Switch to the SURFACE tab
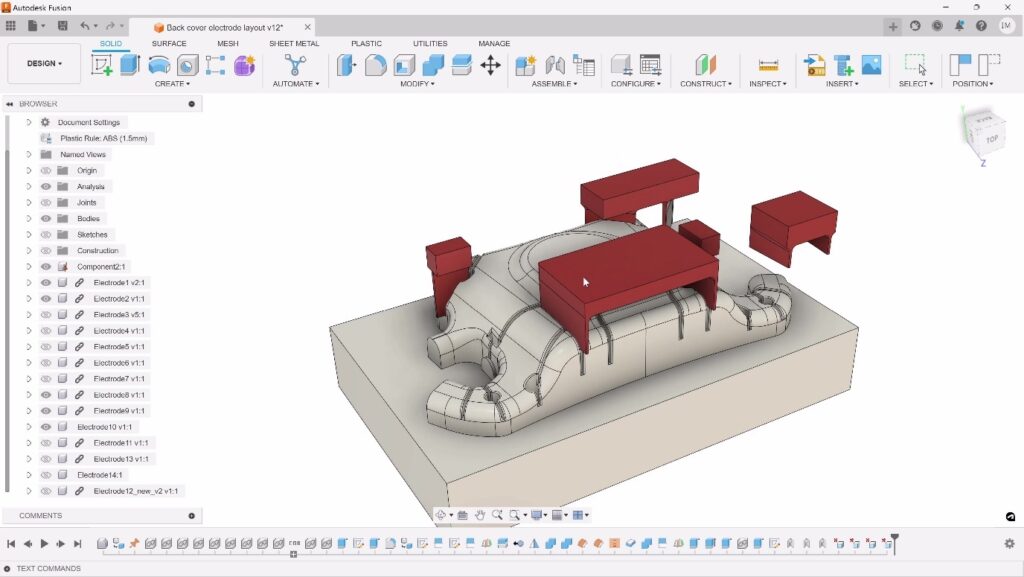 click(169, 44)
